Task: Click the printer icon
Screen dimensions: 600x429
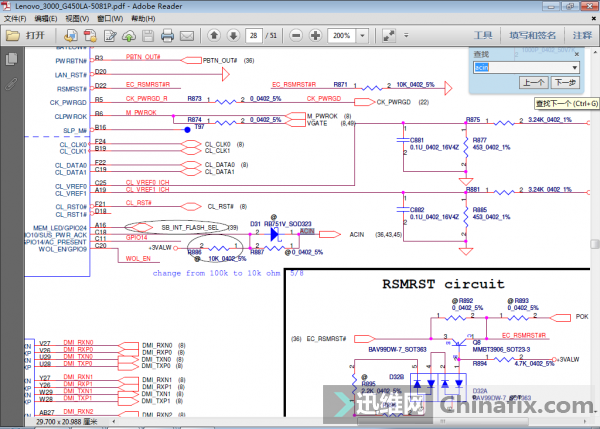Action: pos(167,36)
